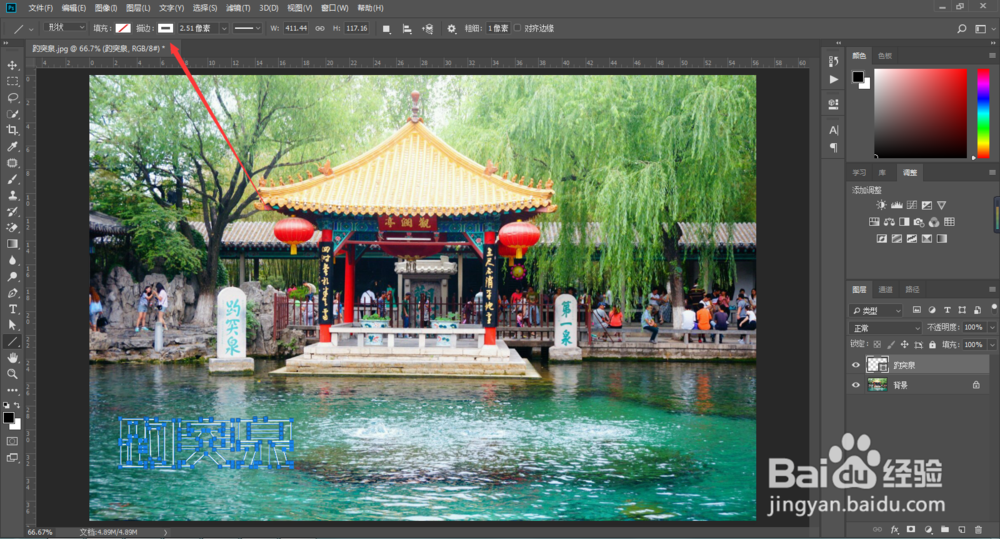Image resolution: width=1000 pixels, height=539 pixels.
Task: Add a Levels adjustment
Action: (896, 205)
